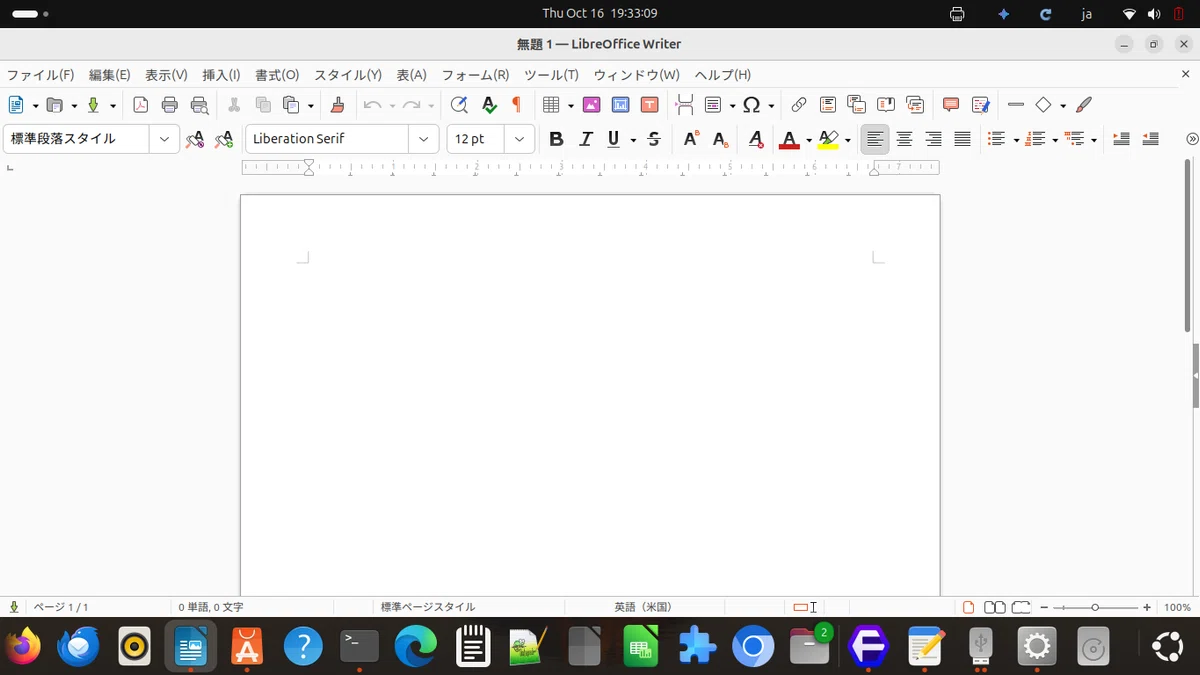The image size is (1200, 675).
Task: Insert a hyperlink
Action: click(x=799, y=105)
